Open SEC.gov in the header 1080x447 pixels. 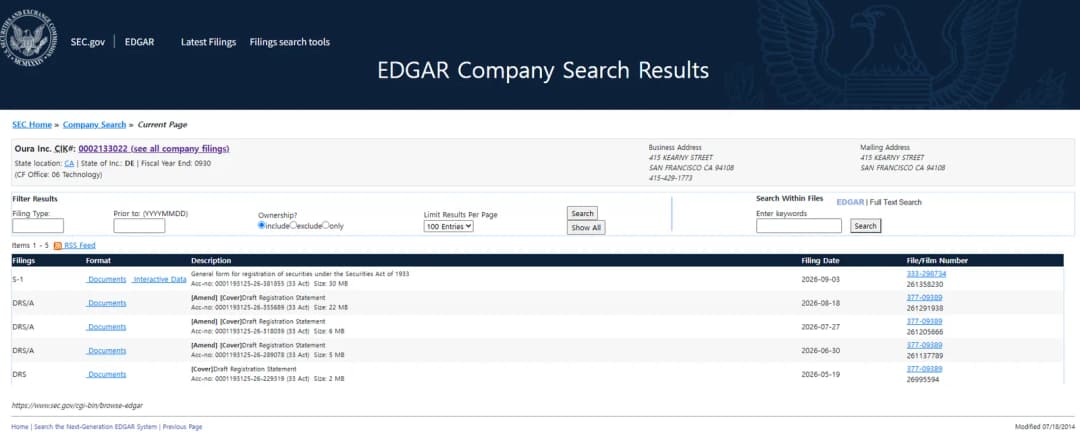tap(87, 42)
